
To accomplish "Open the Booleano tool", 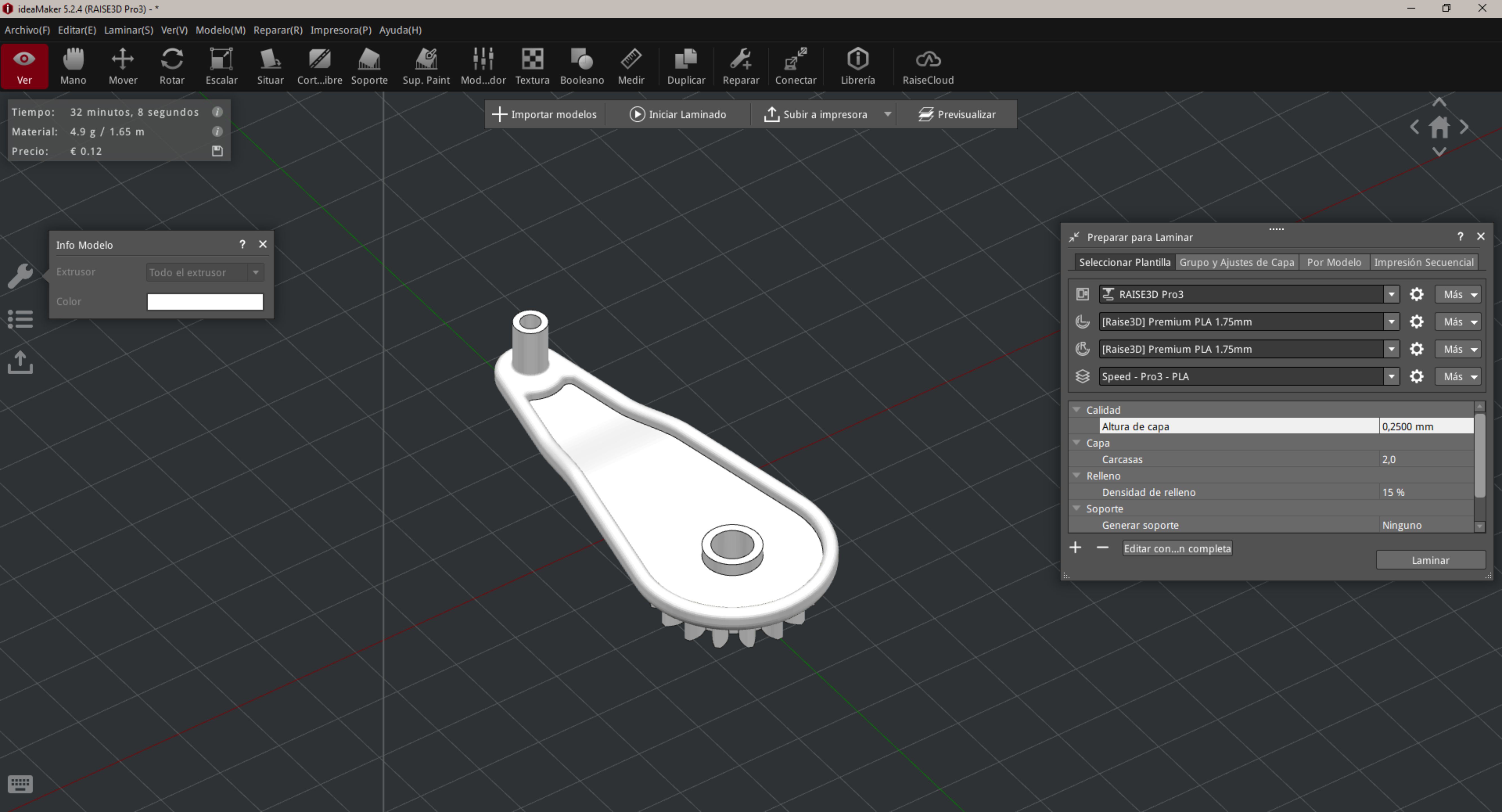I will pyautogui.click(x=581, y=66).
